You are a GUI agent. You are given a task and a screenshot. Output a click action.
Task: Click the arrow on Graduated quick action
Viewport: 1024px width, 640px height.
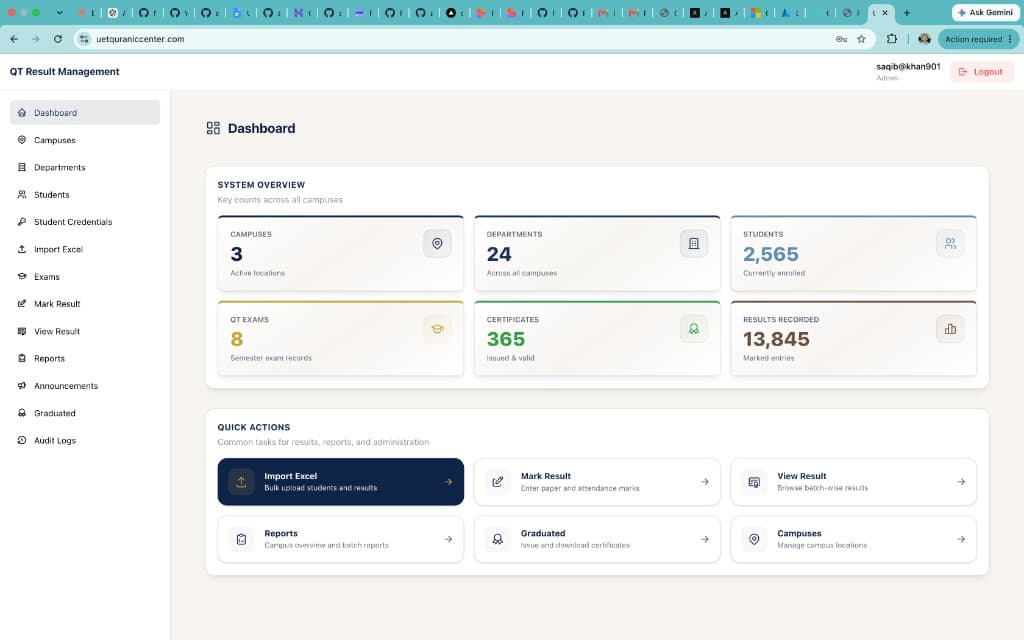tap(705, 539)
